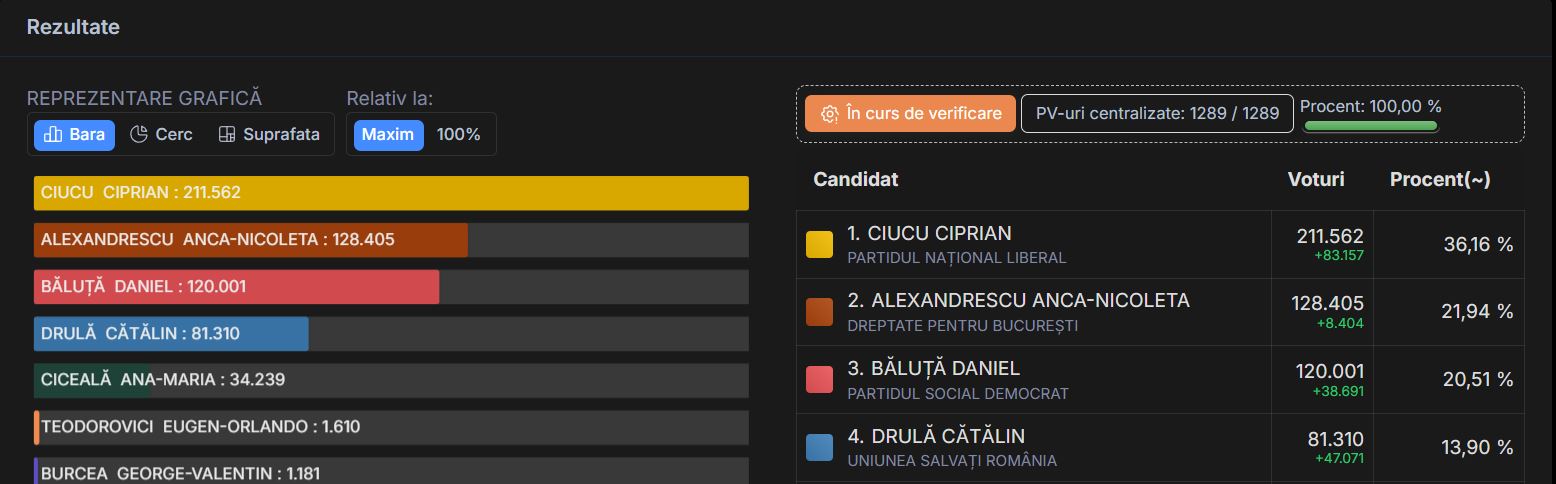Click the În curs de verificare button
The image size is (1556, 484).
(x=911, y=114)
